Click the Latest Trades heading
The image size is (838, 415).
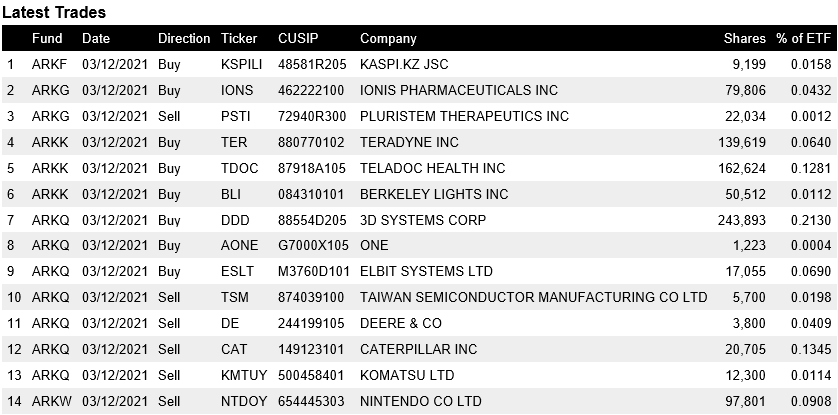(54, 12)
